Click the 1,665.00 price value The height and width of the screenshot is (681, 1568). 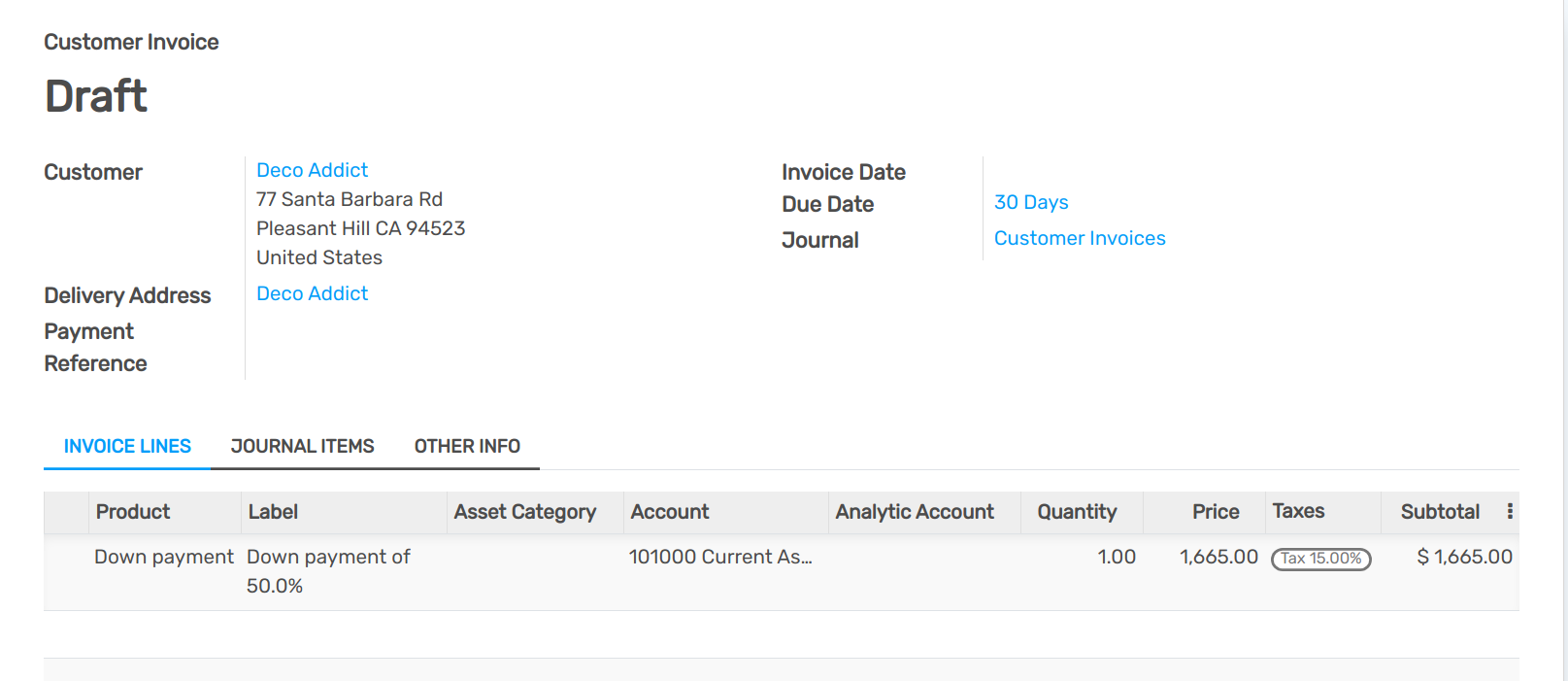click(x=1218, y=557)
